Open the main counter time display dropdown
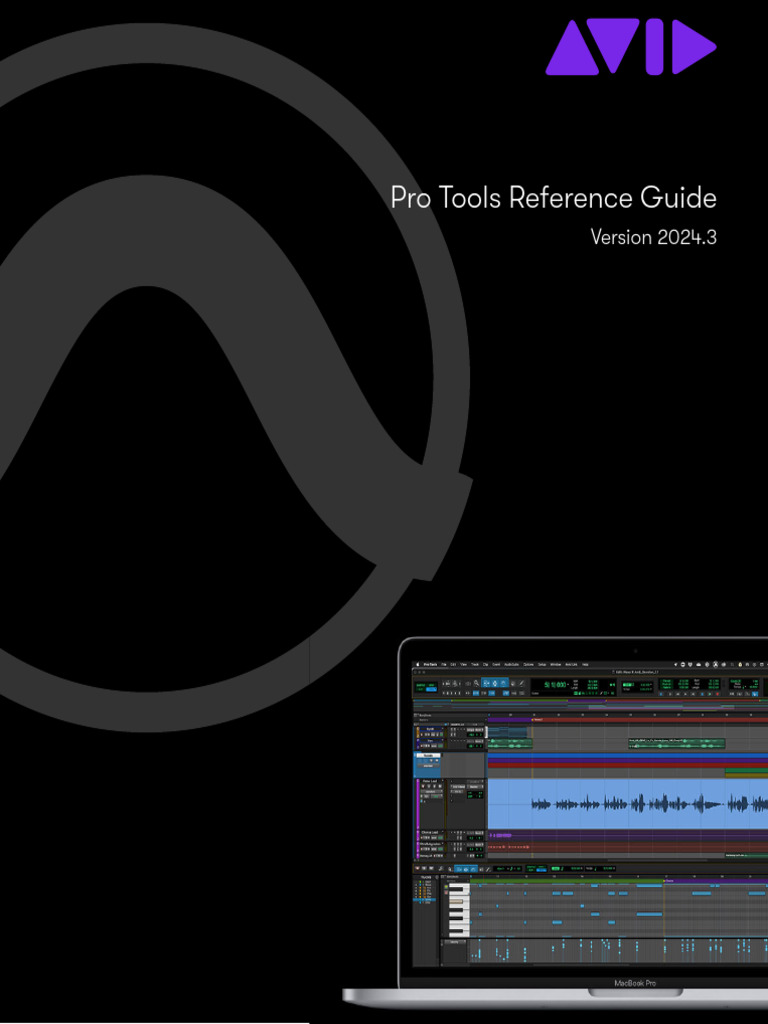 pyautogui.click(x=570, y=684)
